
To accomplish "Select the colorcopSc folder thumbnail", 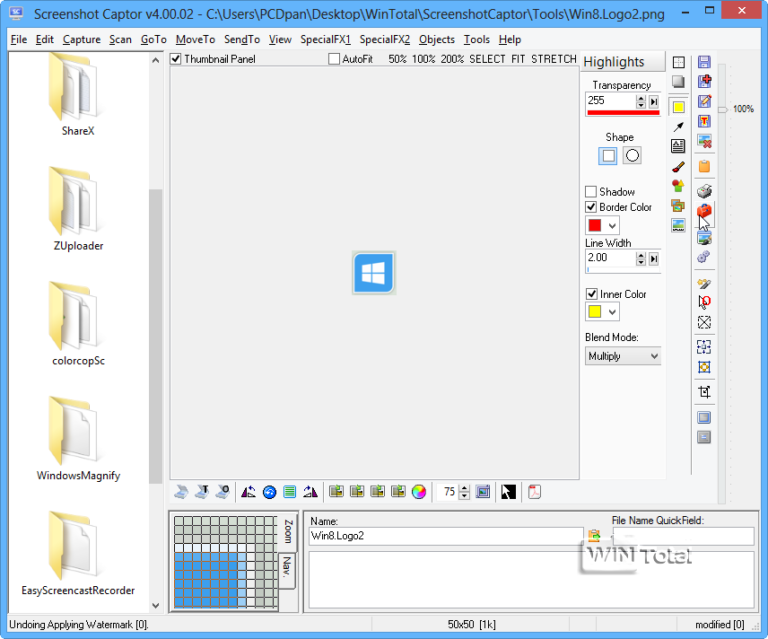I will (x=78, y=323).
